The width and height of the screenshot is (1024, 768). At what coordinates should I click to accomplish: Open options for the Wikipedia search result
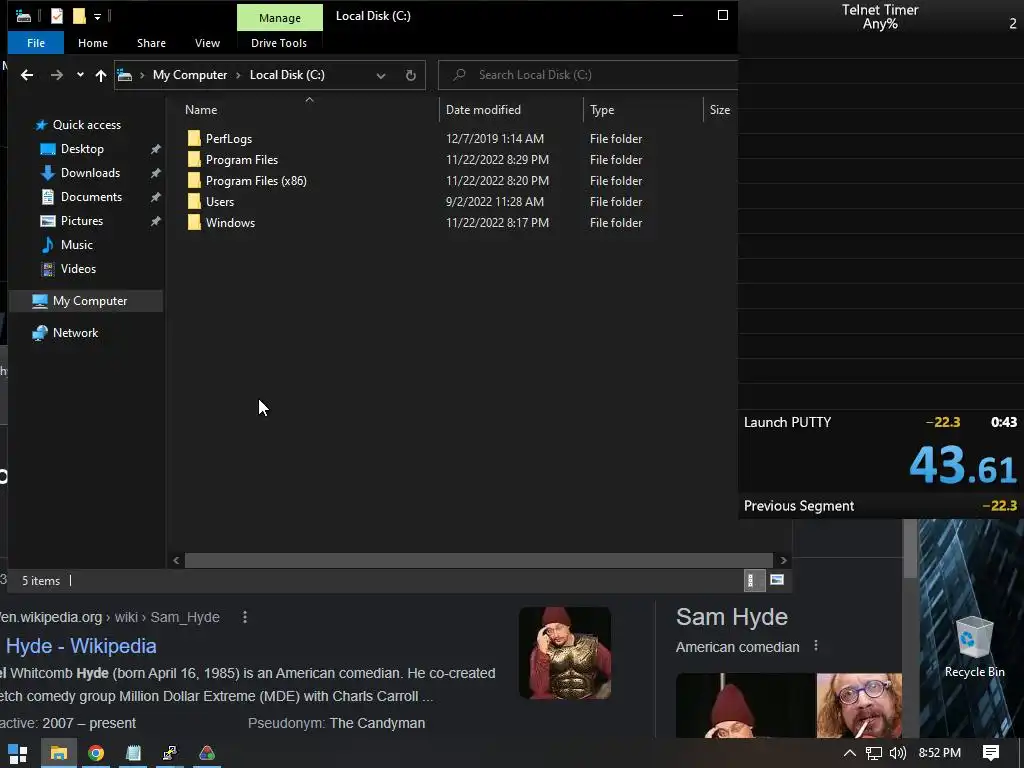click(x=245, y=617)
